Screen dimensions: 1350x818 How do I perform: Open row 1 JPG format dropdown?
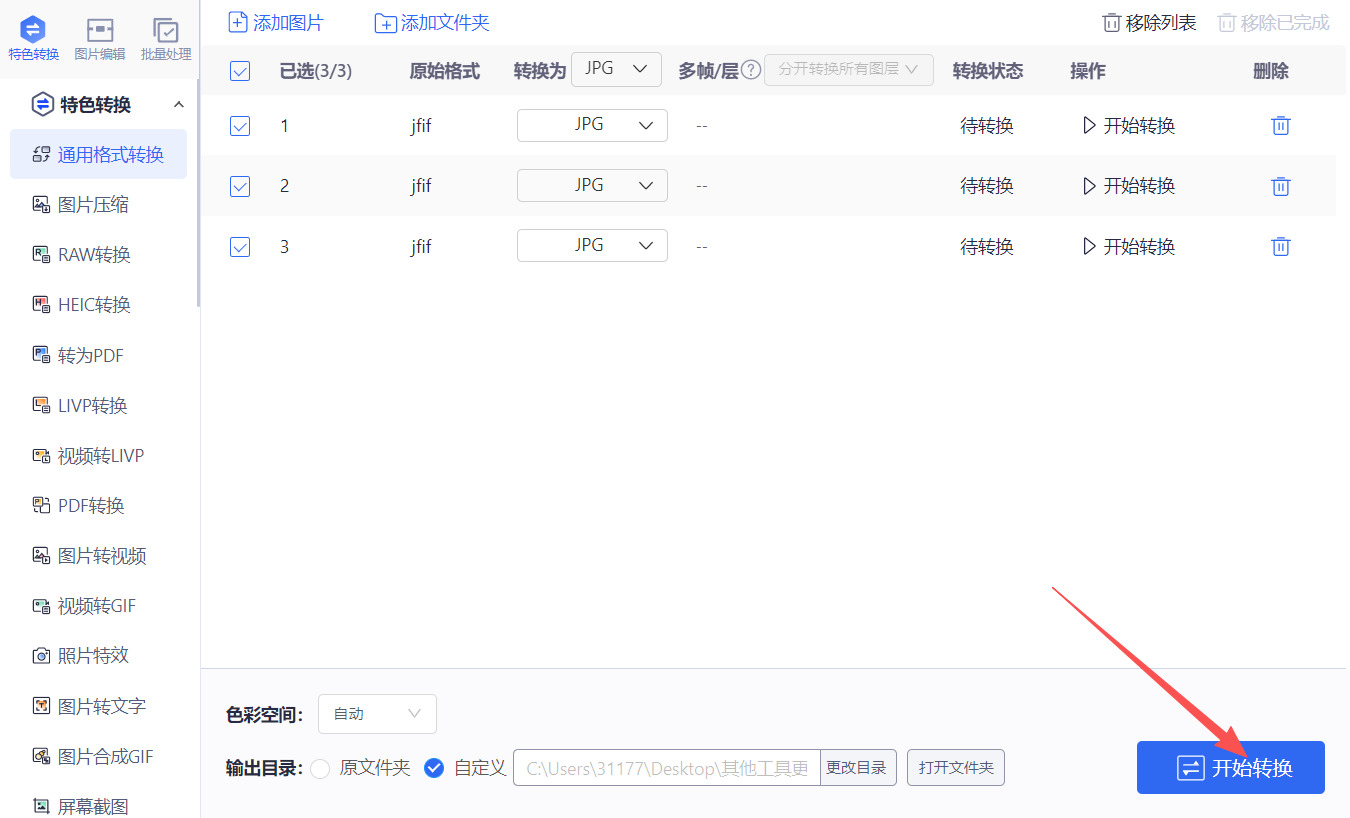(592, 125)
